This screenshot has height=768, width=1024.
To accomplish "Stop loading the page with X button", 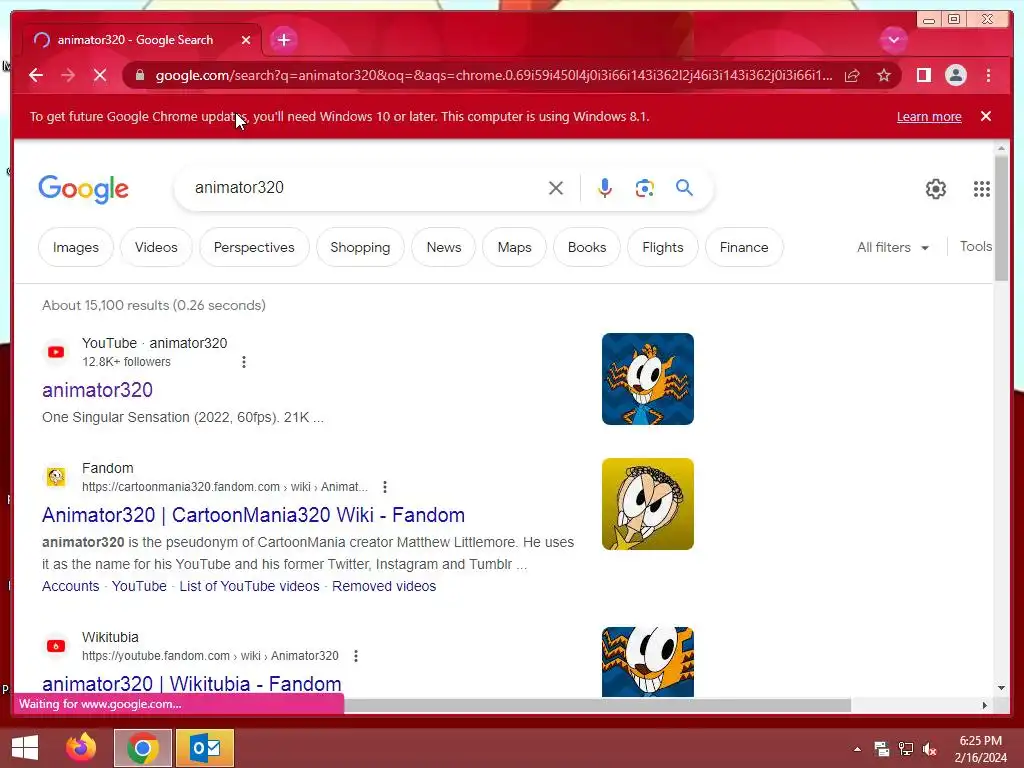I will tap(100, 75).
